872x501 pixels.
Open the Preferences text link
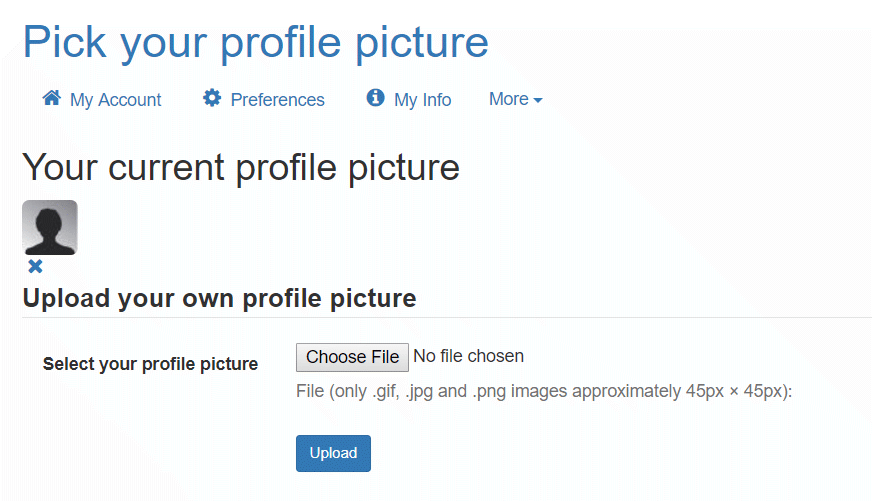(278, 100)
